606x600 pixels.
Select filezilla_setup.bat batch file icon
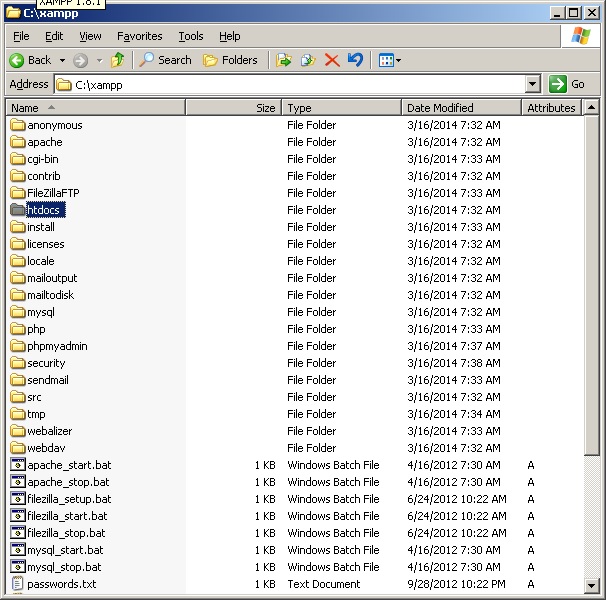click(x=18, y=499)
